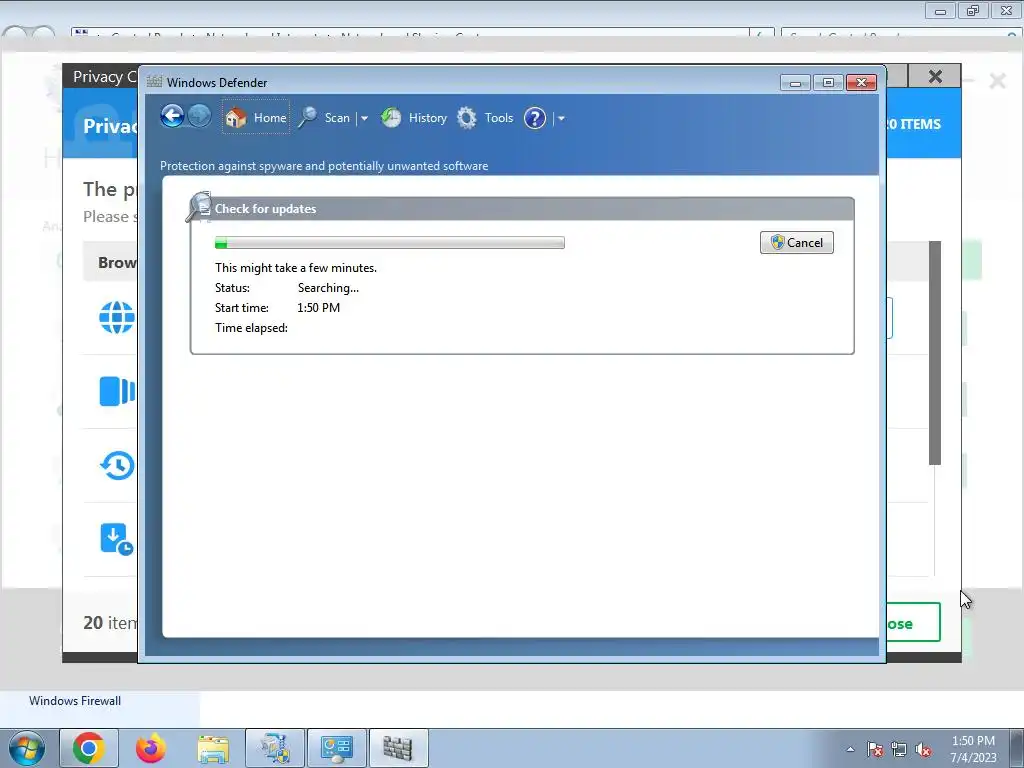Close the Privacy window with the X button
1024x768 pixels.
point(935,76)
